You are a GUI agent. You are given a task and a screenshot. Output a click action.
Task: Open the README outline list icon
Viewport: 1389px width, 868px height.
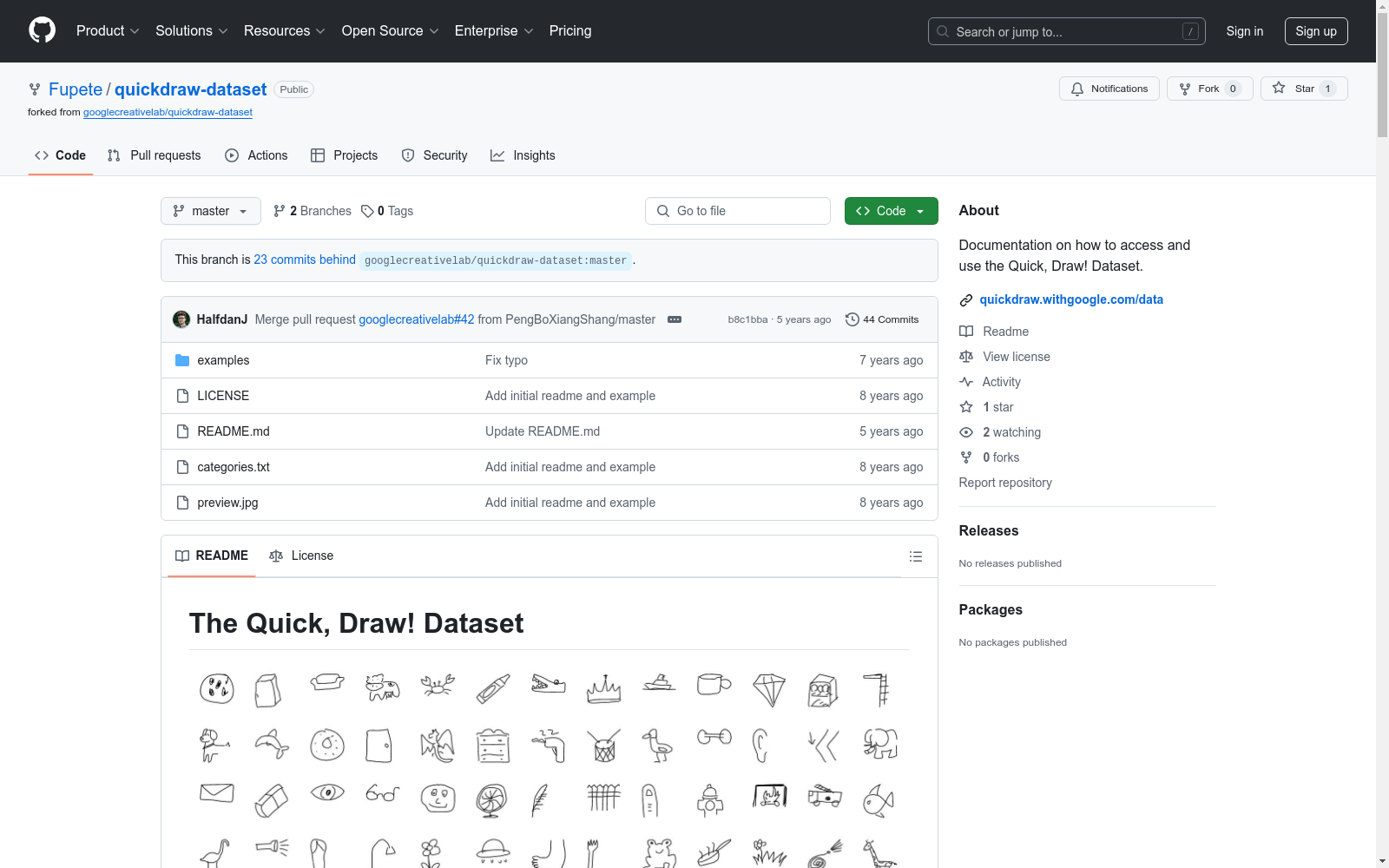(915, 556)
